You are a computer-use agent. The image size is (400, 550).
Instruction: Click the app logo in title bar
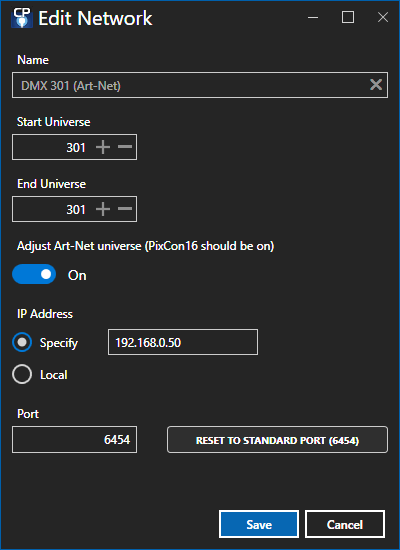[22, 18]
